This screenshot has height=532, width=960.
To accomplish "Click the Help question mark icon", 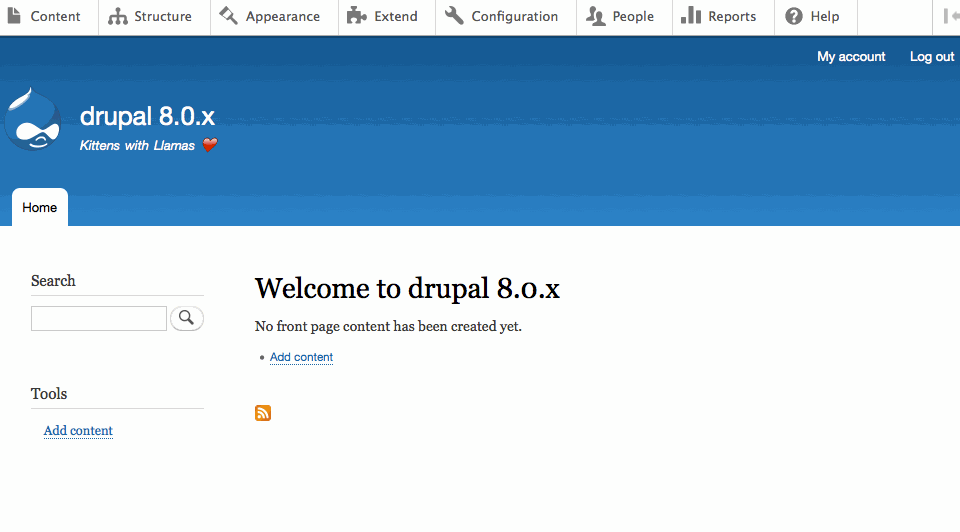I will click(793, 16).
